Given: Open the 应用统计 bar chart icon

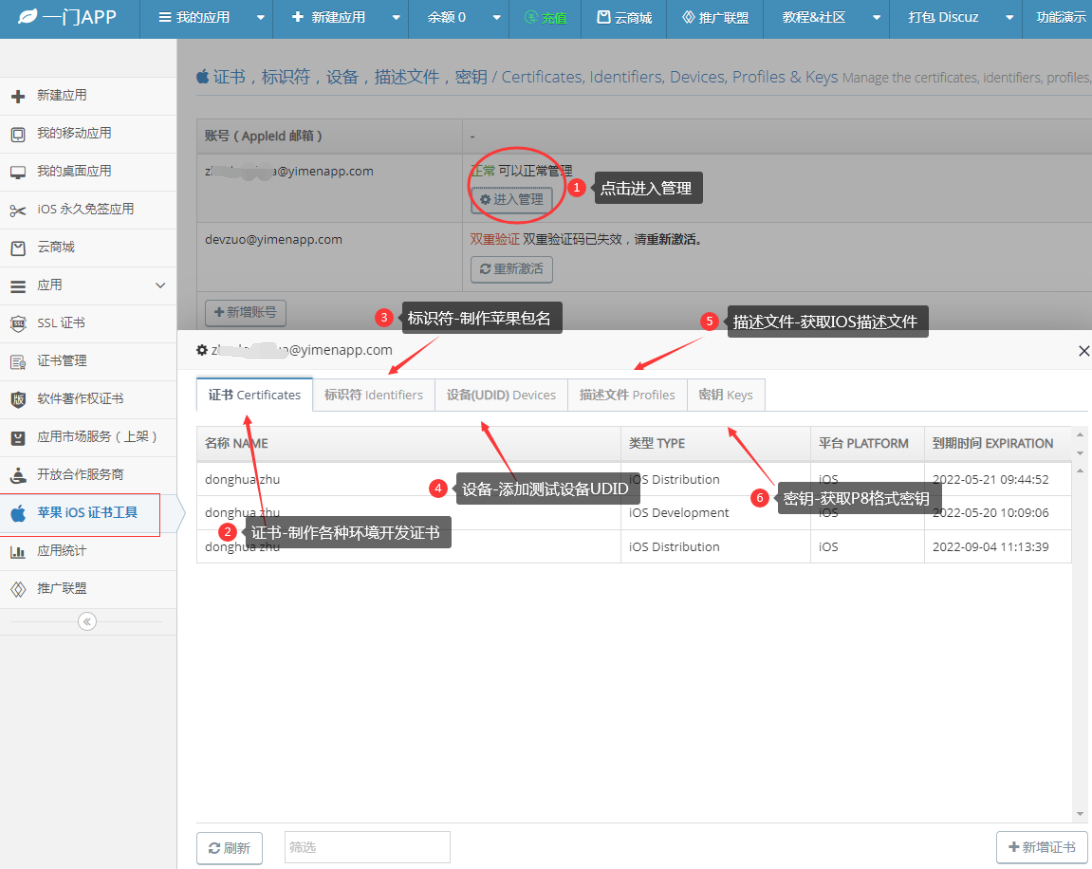Looking at the screenshot, I should pos(18,551).
